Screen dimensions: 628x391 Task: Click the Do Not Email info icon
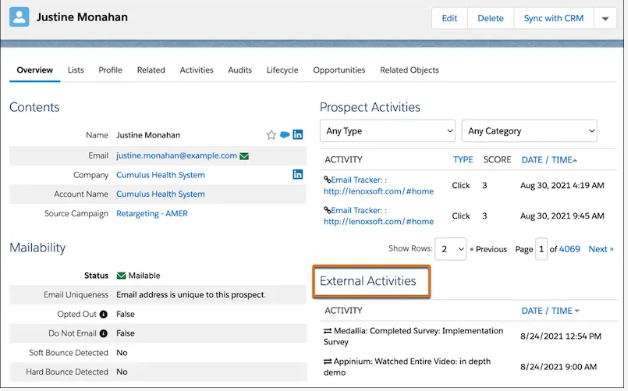(x=103, y=333)
